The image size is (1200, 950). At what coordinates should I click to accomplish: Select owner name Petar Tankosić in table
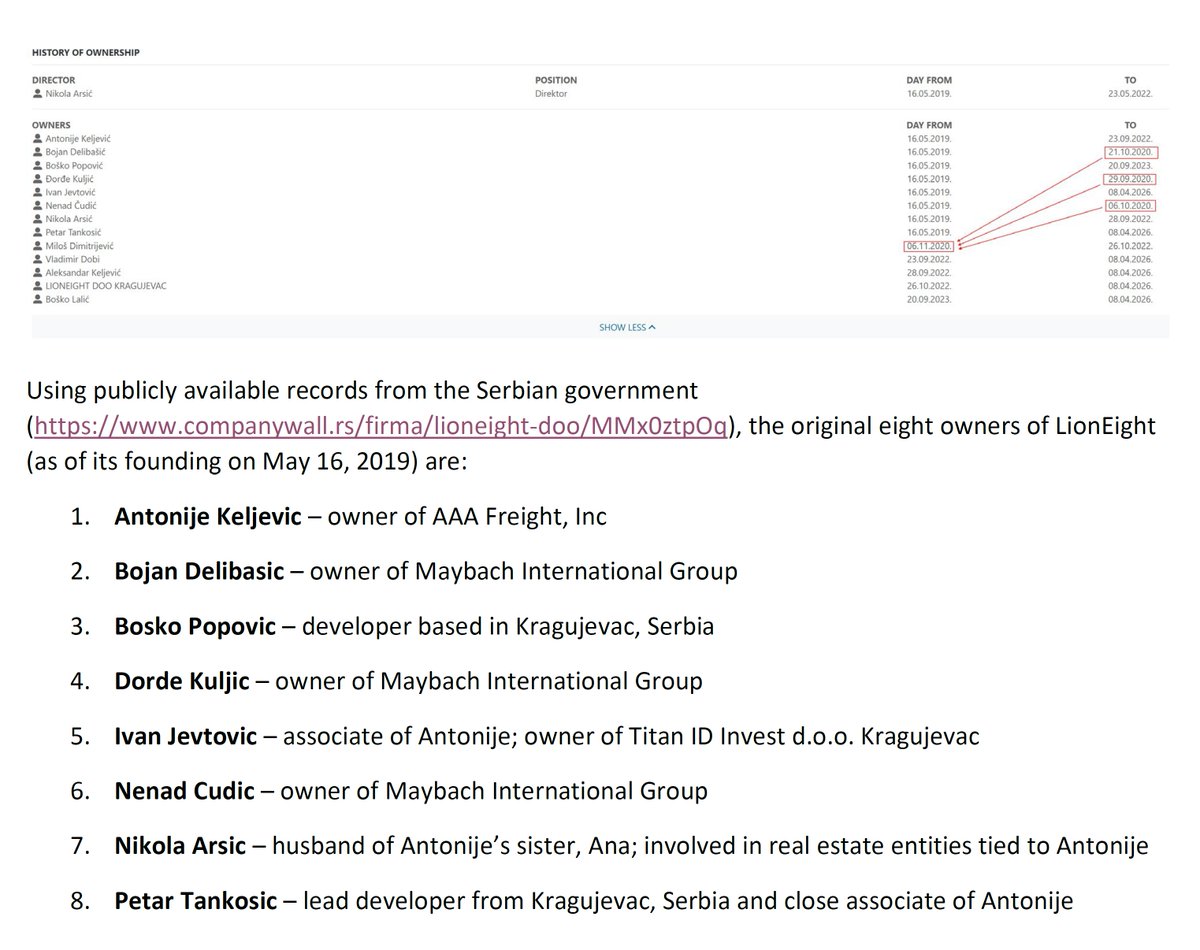click(74, 232)
